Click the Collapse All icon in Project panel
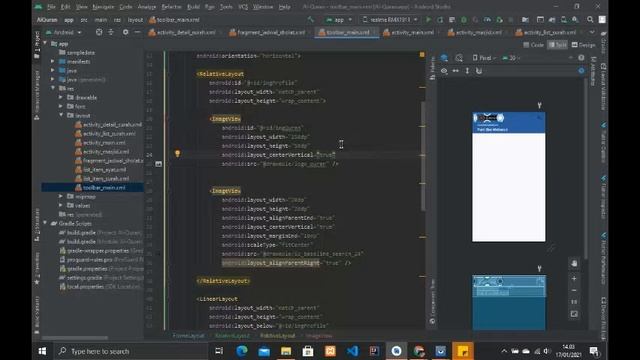640x360 pixels. (111, 32)
